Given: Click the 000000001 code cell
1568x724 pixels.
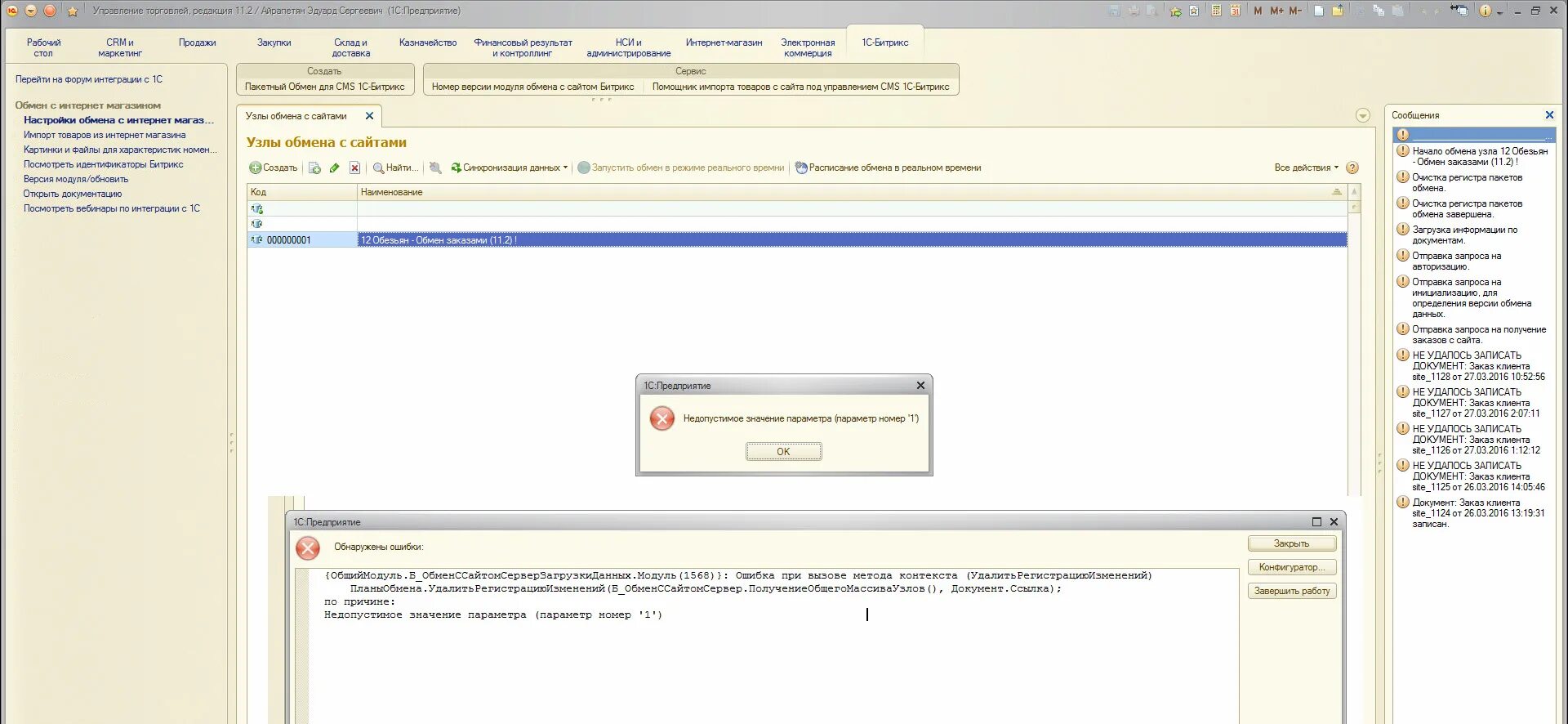Looking at the screenshot, I should coord(302,240).
